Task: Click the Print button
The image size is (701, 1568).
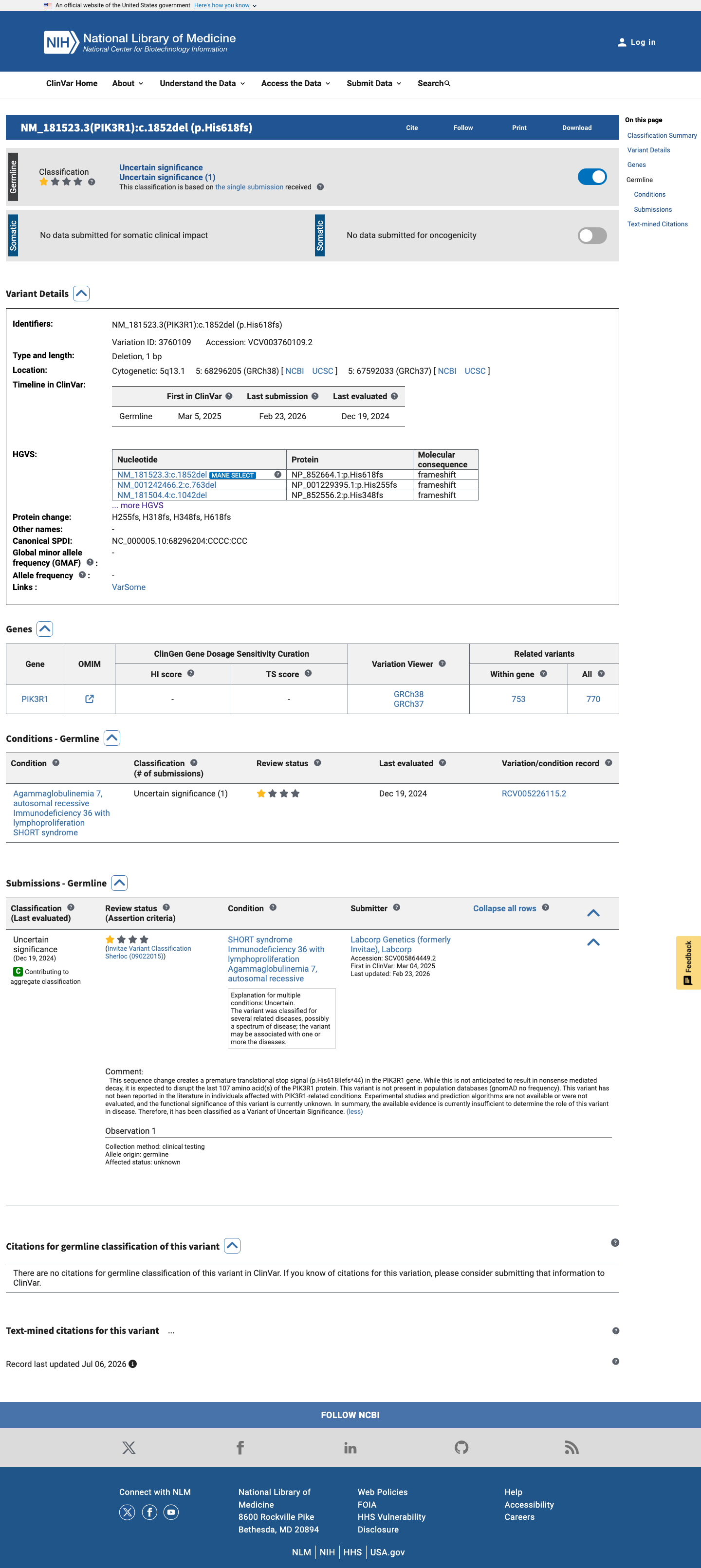Action: pyautogui.click(x=519, y=128)
